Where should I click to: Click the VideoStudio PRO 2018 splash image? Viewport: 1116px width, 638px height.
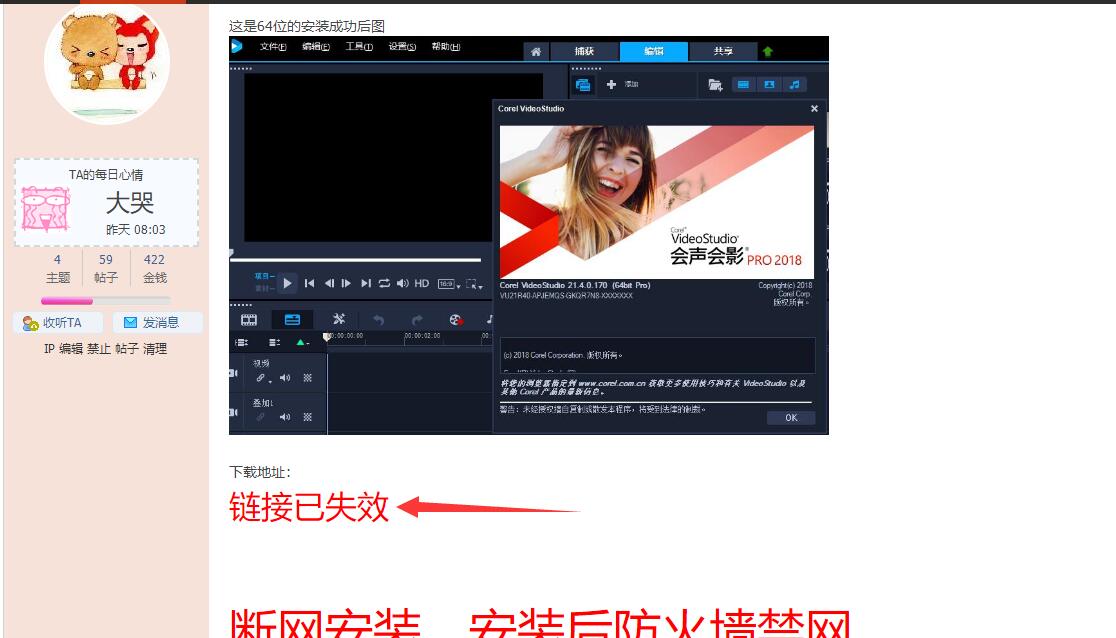[657, 202]
